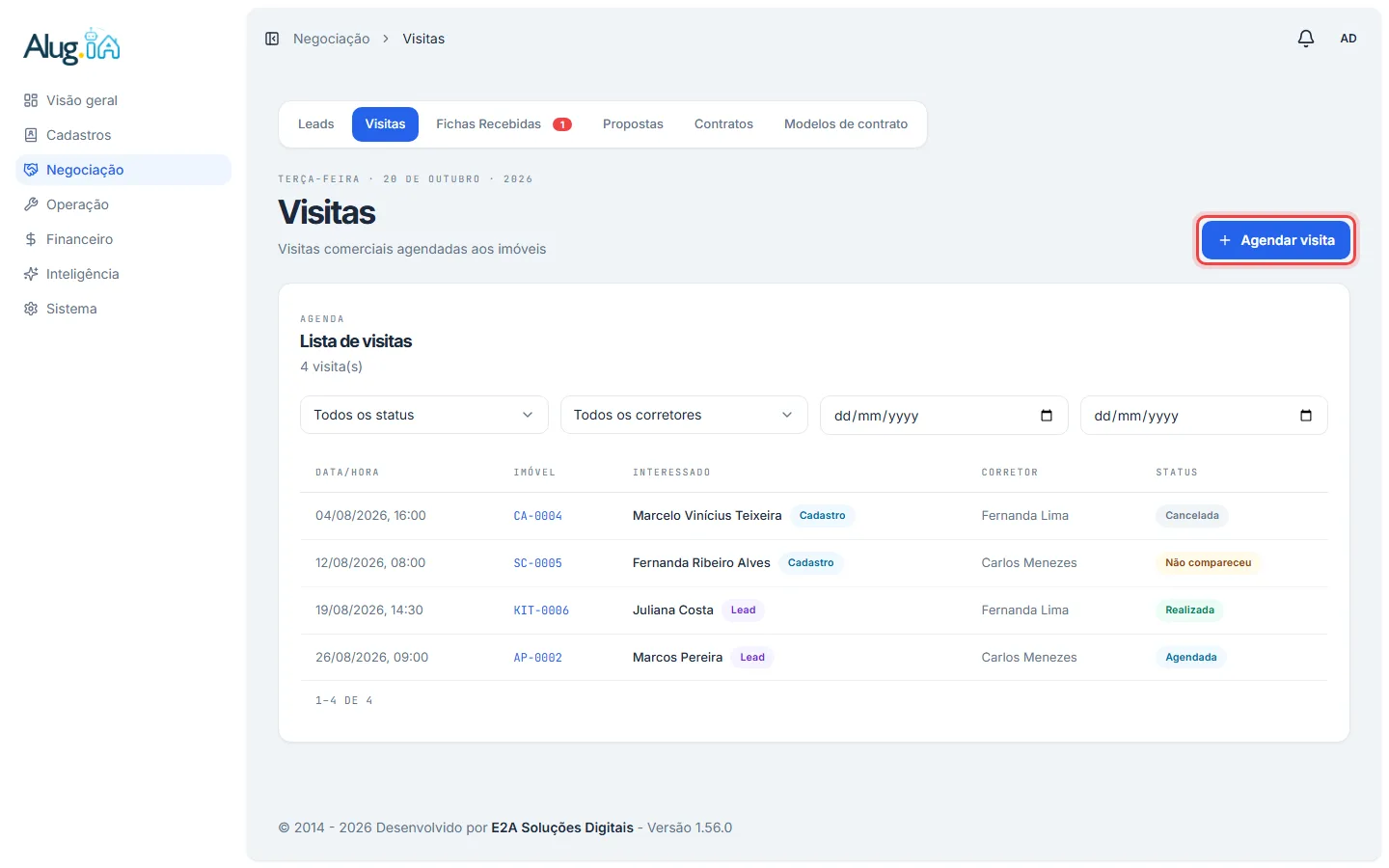Open property link SC-0005
The image size is (1389, 868).
click(538, 563)
